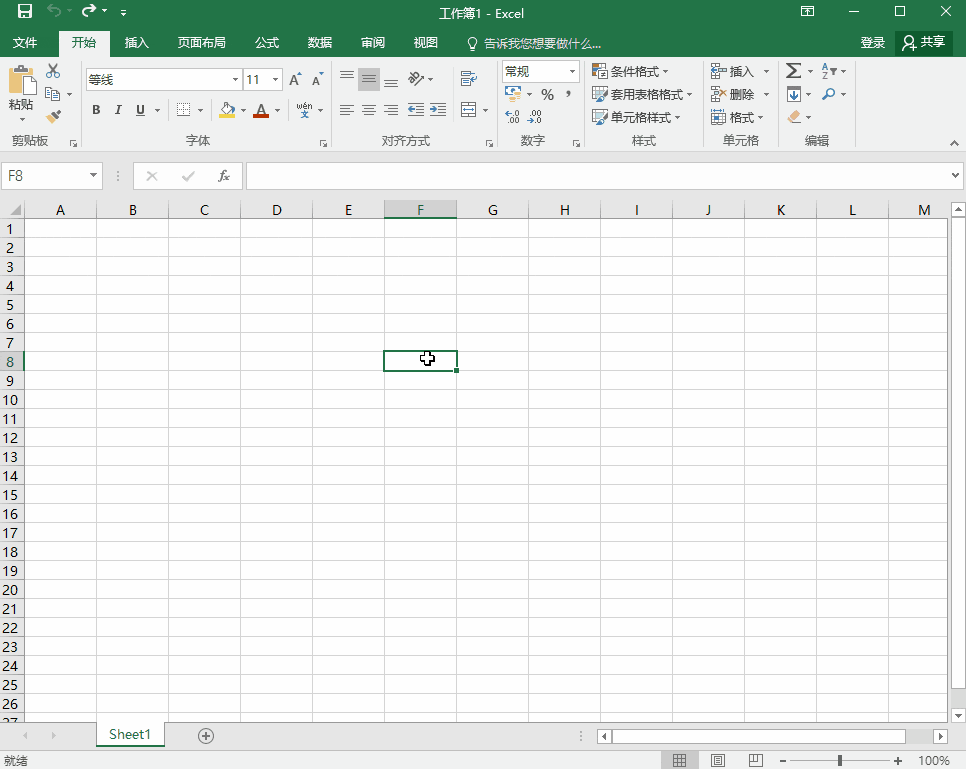Click the decrease decimal icon
The width and height of the screenshot is (966, 769).
coord(535,116)
